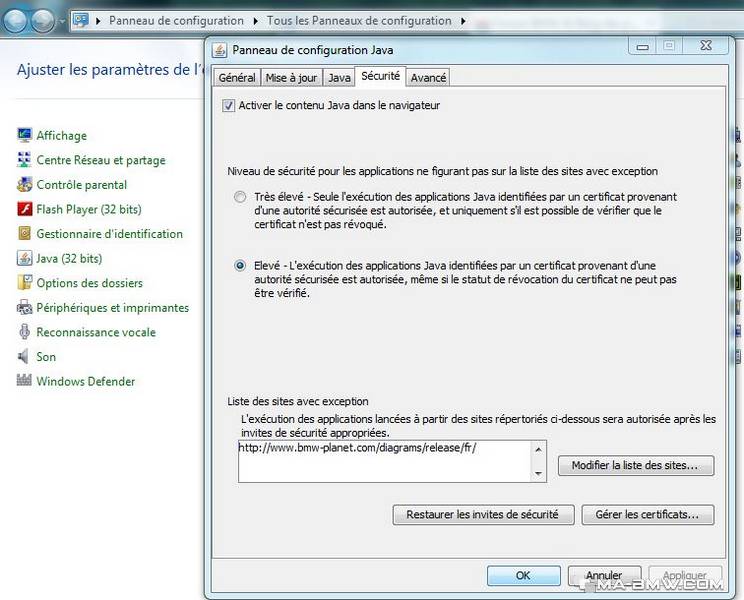Open the Centre Réseau et partage icon

24,160
